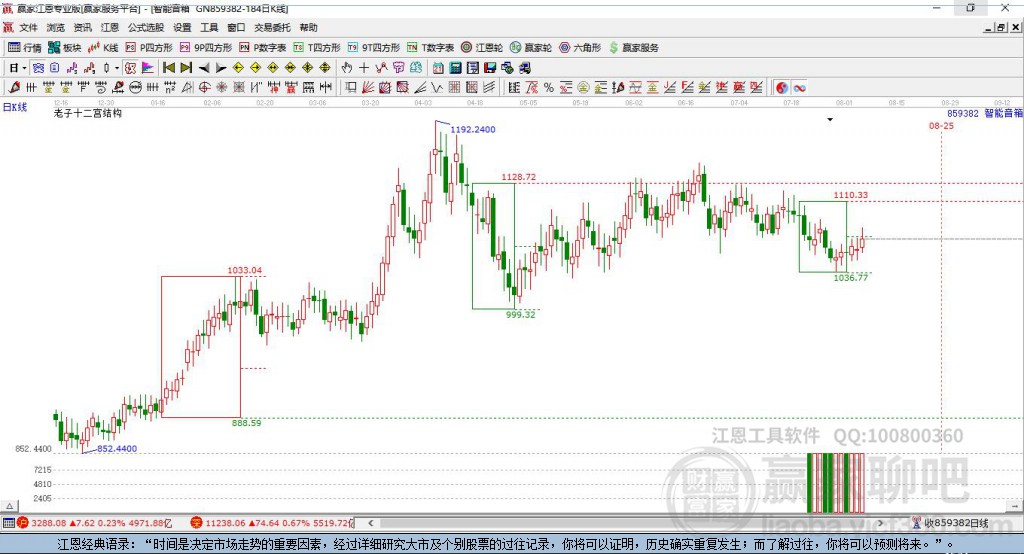Toggle the red-blue yin-yang icon
The width and height of the screenshot is (1024, 554).
(782, 88)
